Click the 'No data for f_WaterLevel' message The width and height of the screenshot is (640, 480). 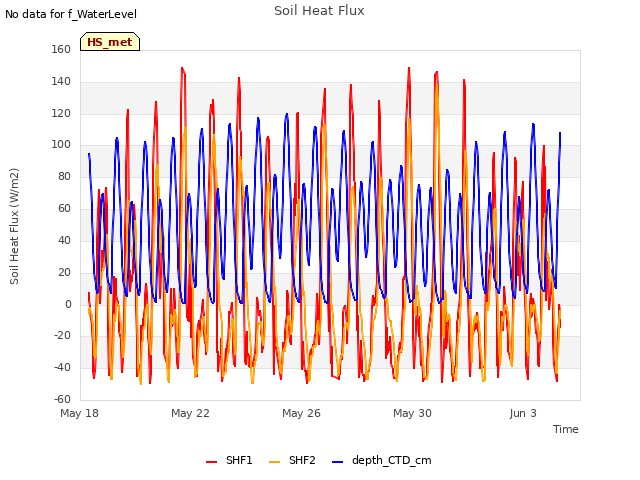click(x=71, y=14)
